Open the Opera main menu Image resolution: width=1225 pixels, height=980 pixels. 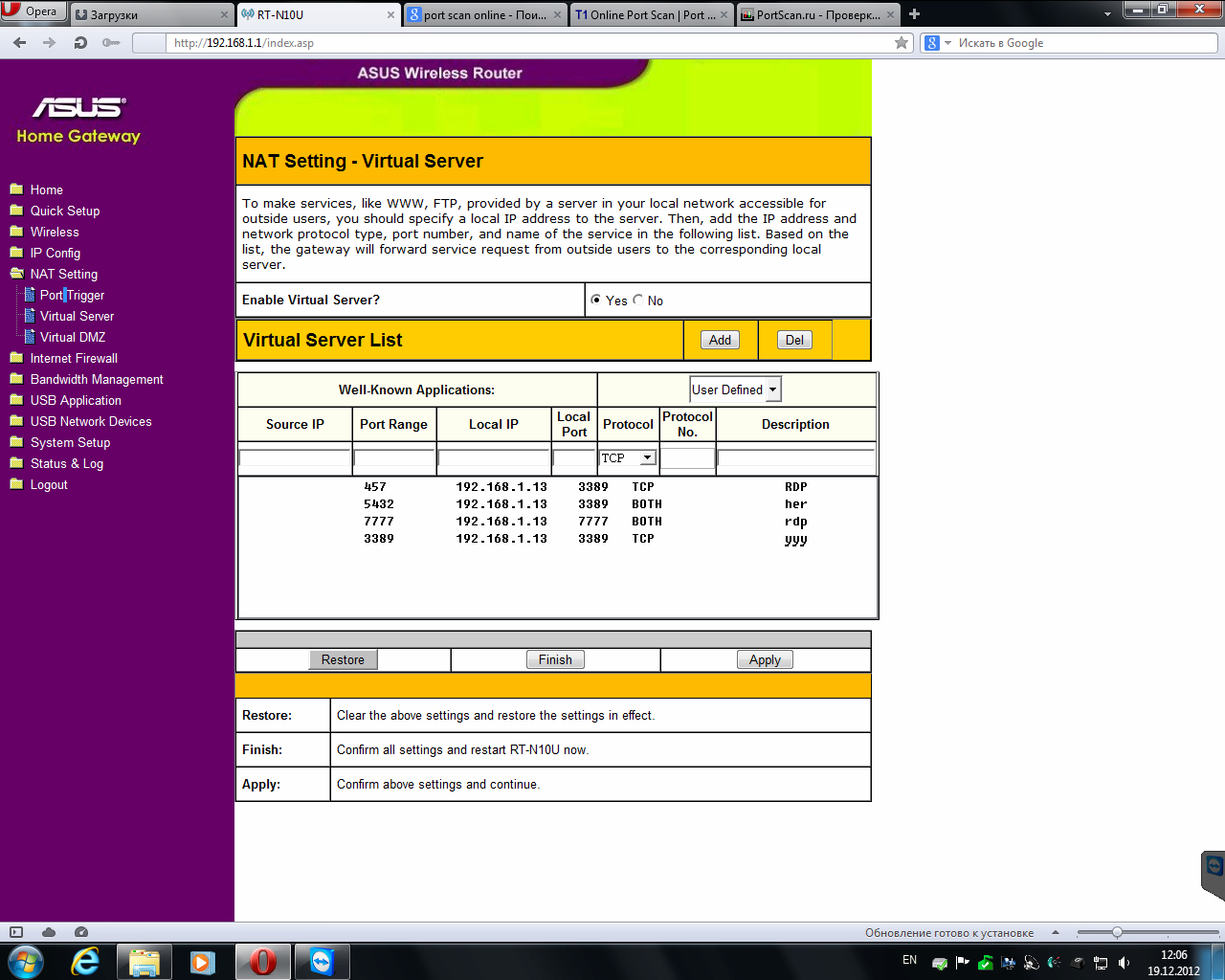[x=32, y=11]
